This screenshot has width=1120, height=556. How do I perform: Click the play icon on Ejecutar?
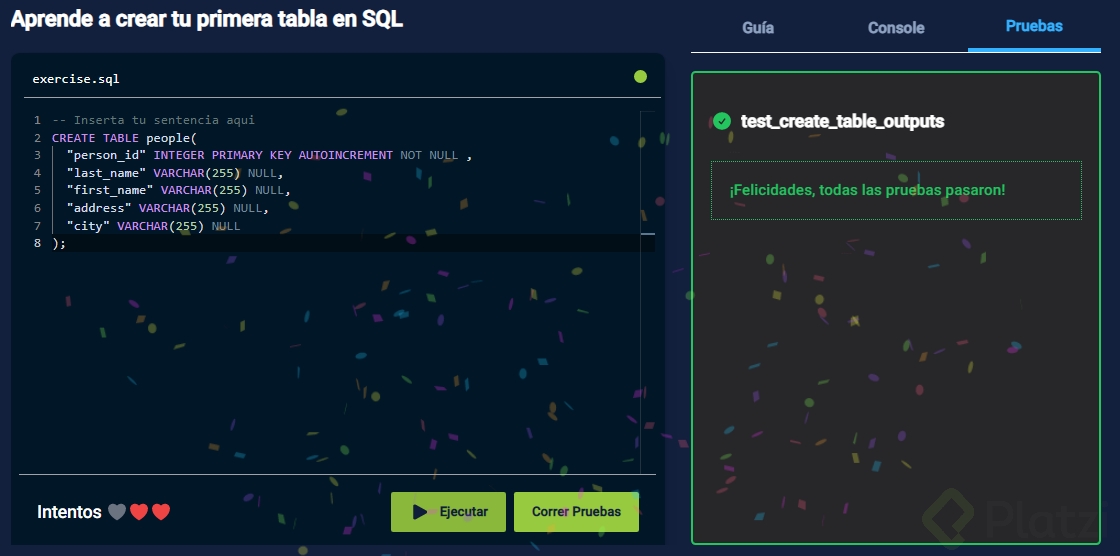tap(419, 512)
